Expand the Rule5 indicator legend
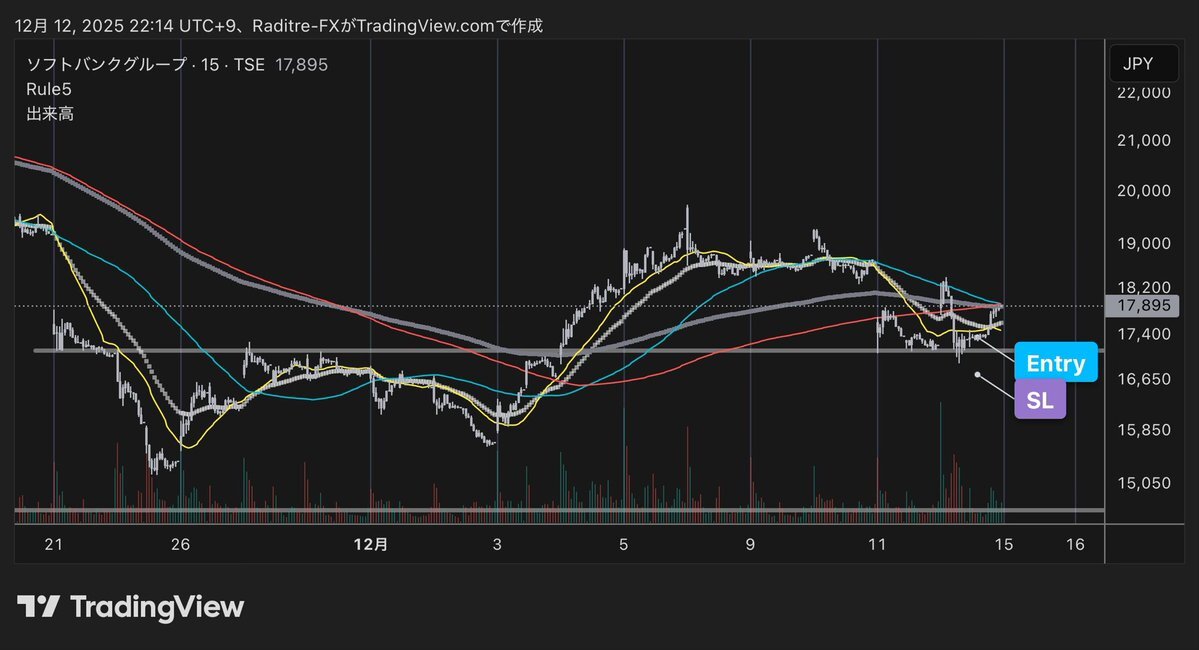The image size is (1199, 650). point(48,89)
